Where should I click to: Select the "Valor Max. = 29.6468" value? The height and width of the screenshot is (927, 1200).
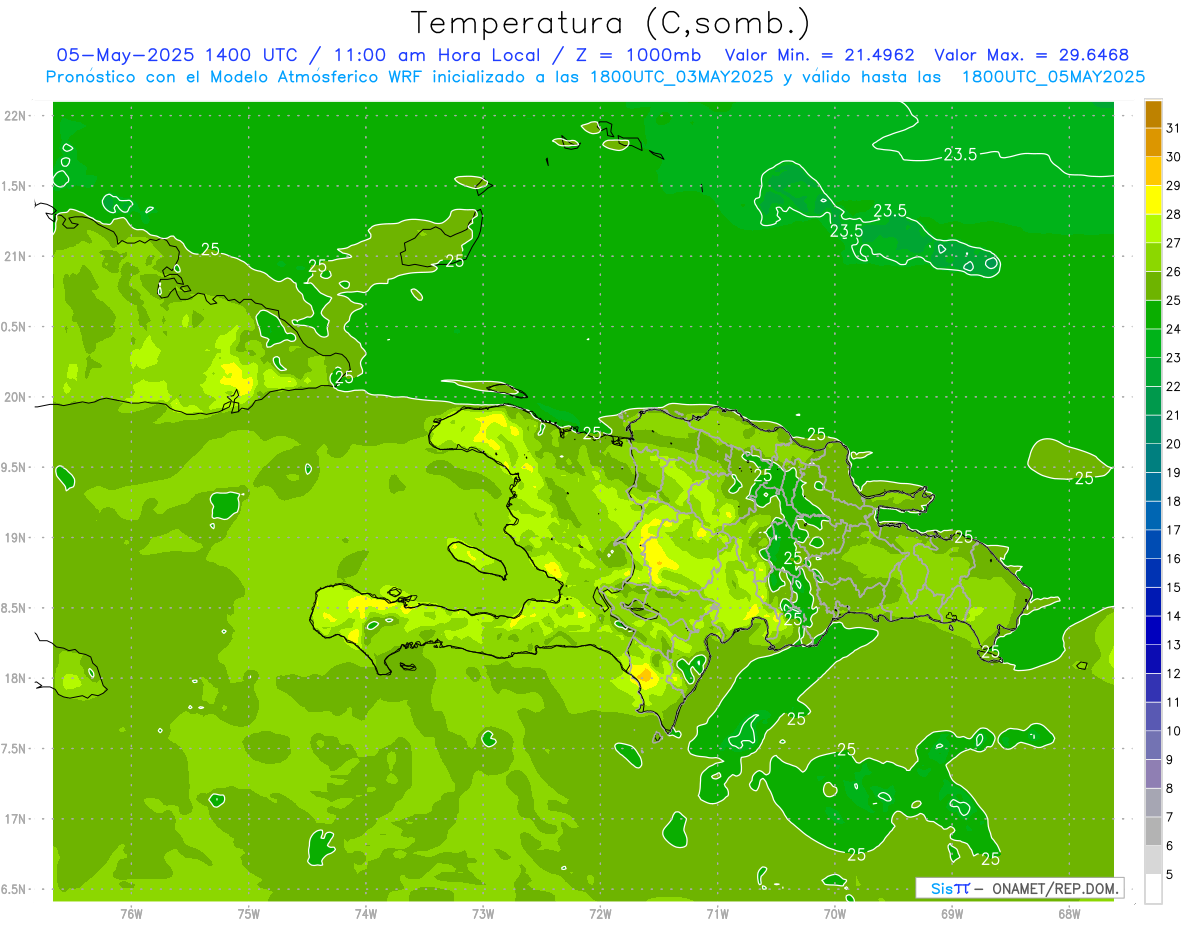(1032, 55)
